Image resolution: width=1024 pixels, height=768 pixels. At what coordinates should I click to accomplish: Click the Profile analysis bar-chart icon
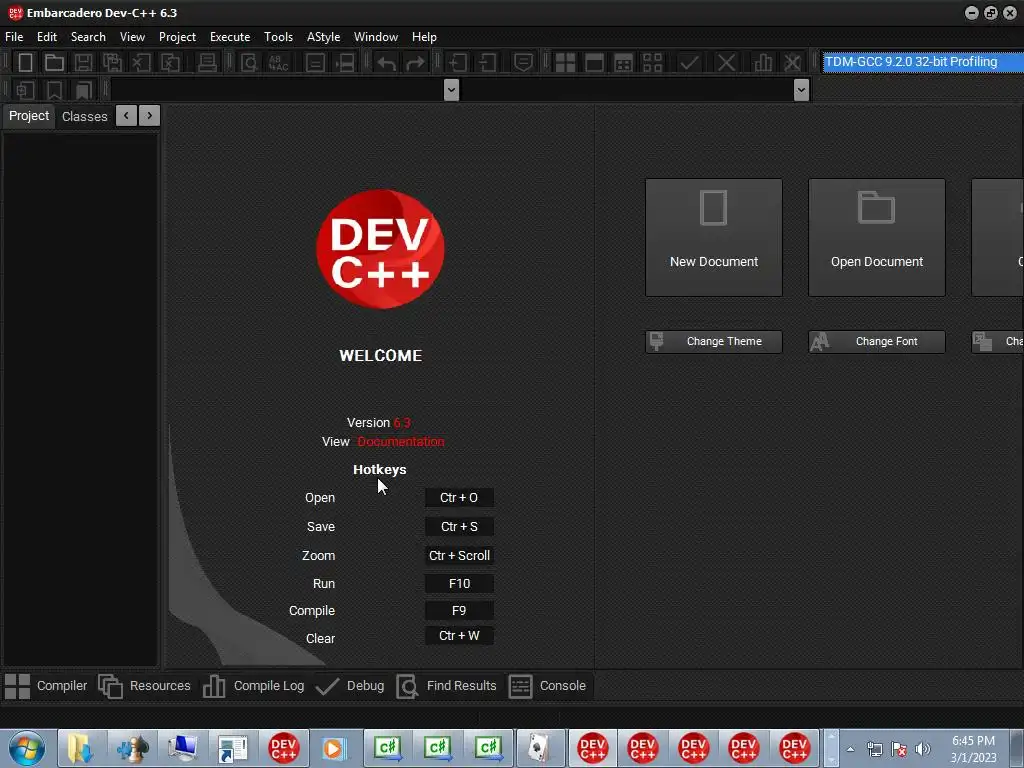[763, 63]
